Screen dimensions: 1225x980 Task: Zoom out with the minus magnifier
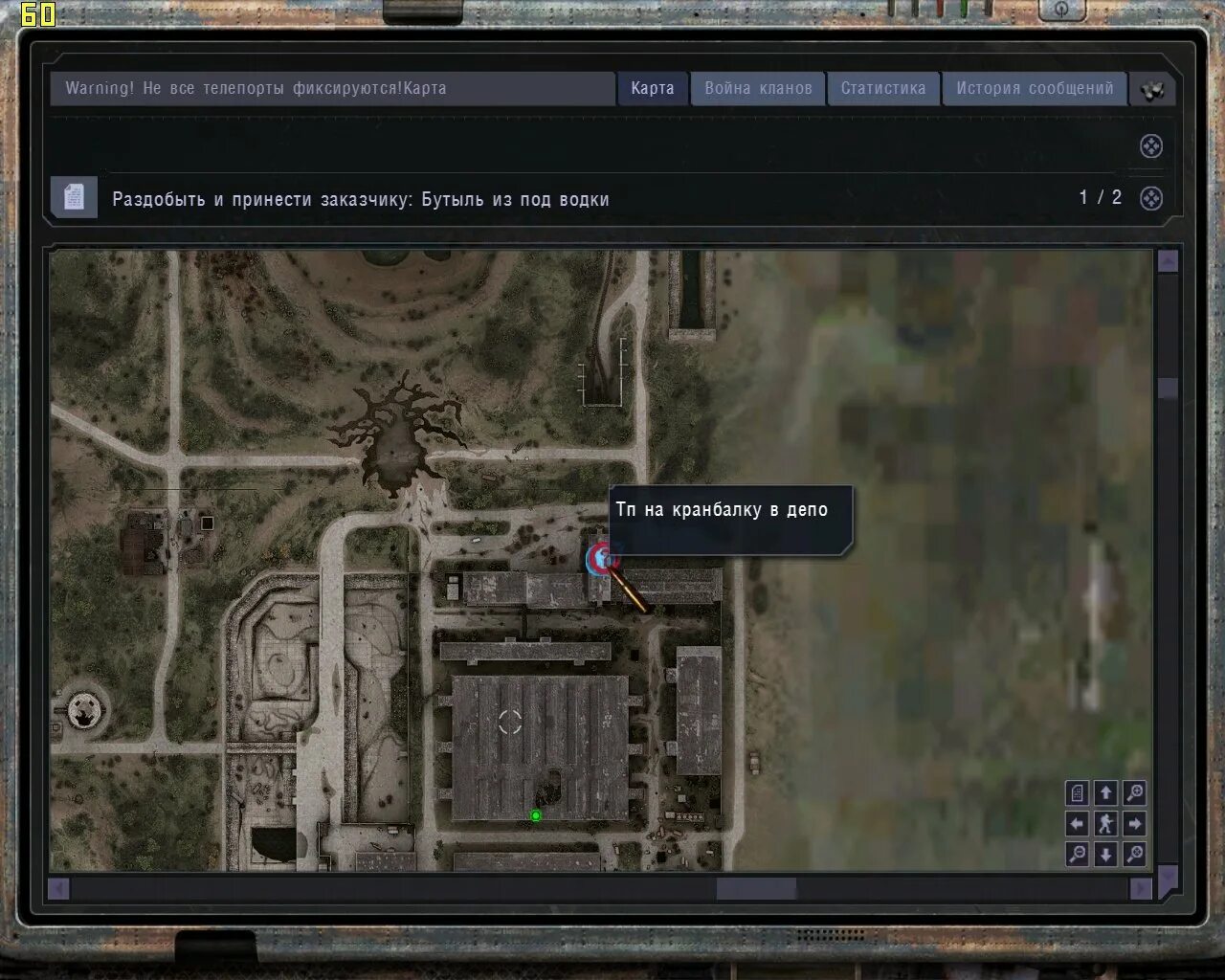click(x=1078, y=854)
